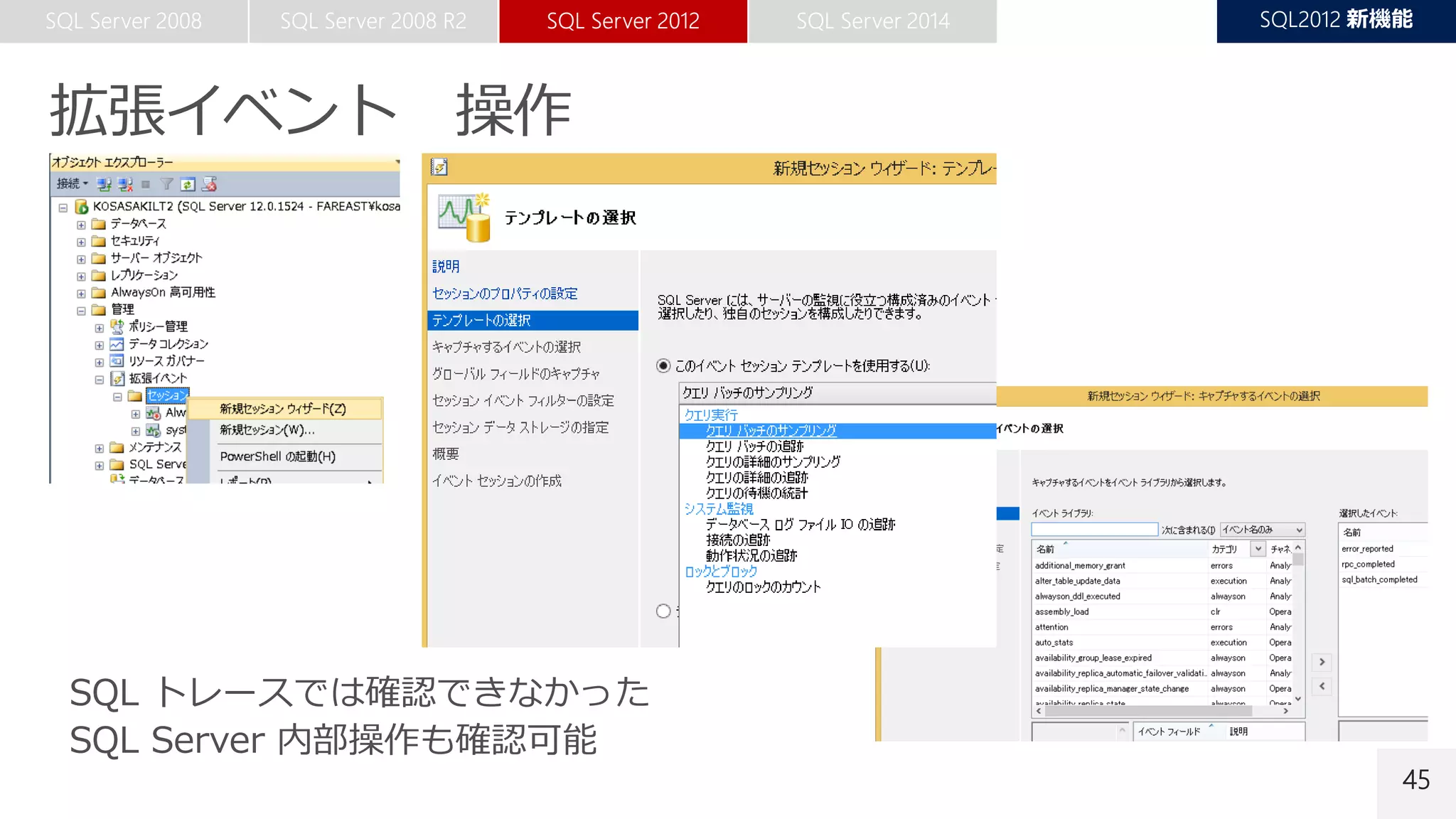1456x819 pixels.
Task: Click the stop square toolbar icon
Action: [x=146, y=184]
